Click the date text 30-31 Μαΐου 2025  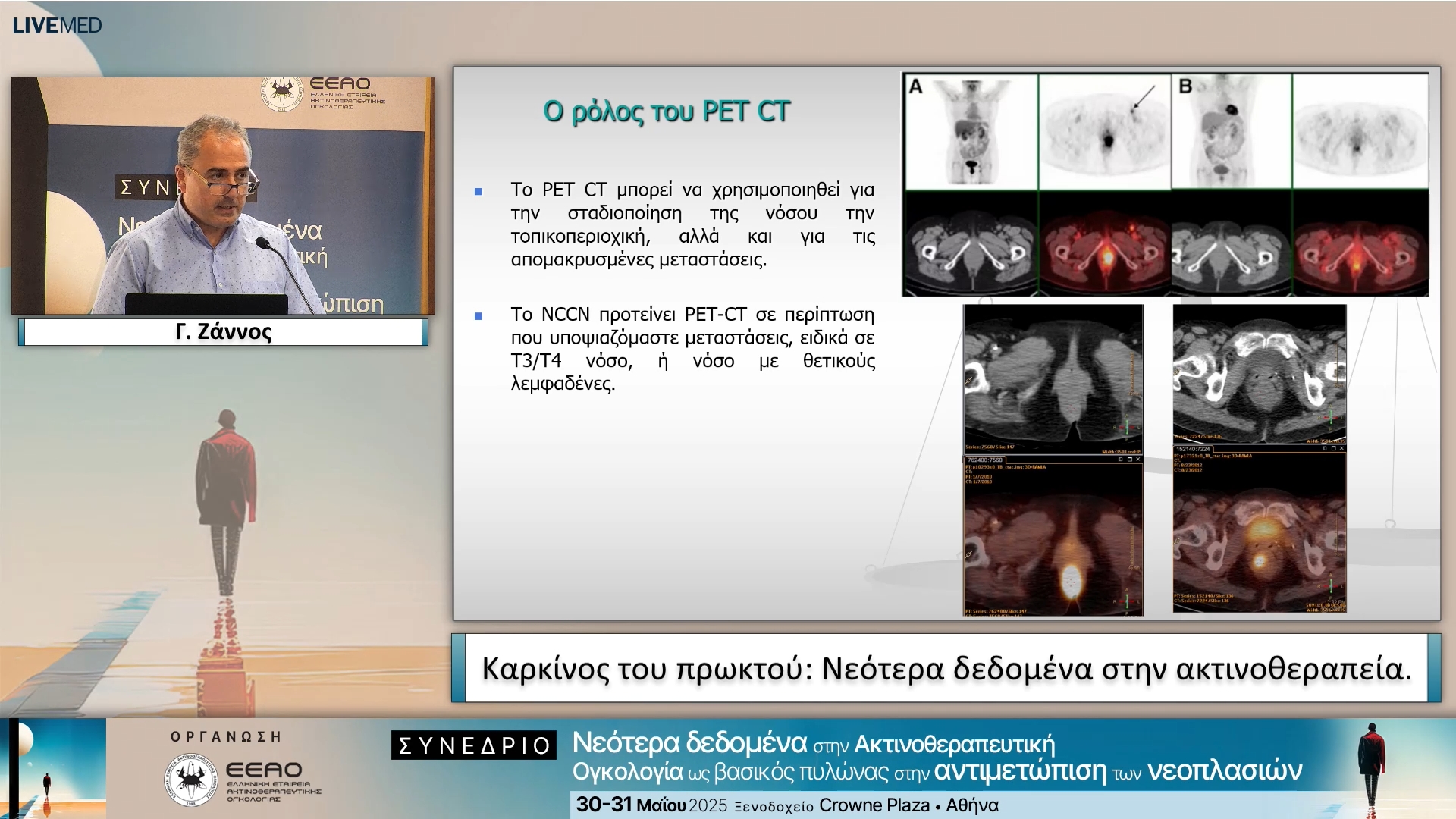point(651,805)
